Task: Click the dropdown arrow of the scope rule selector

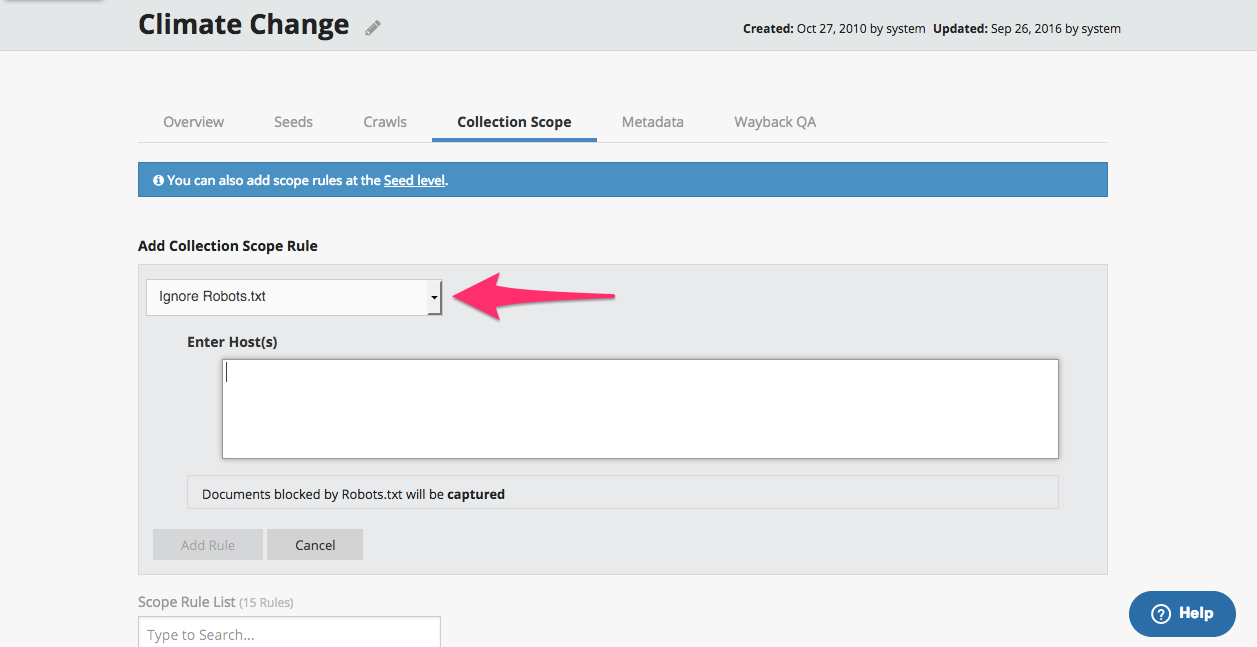Action: click(434, 297)
